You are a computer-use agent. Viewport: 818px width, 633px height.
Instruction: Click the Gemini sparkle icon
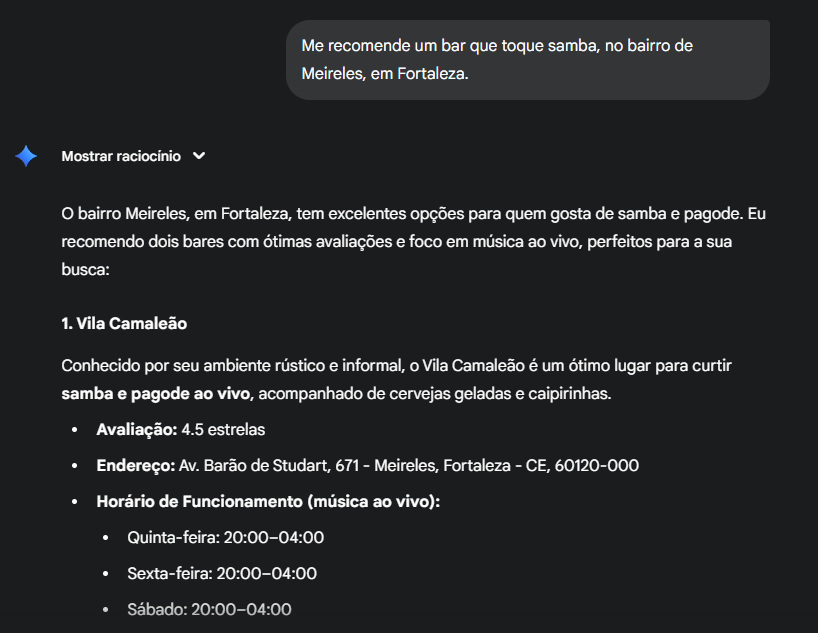tap(26, 156)
